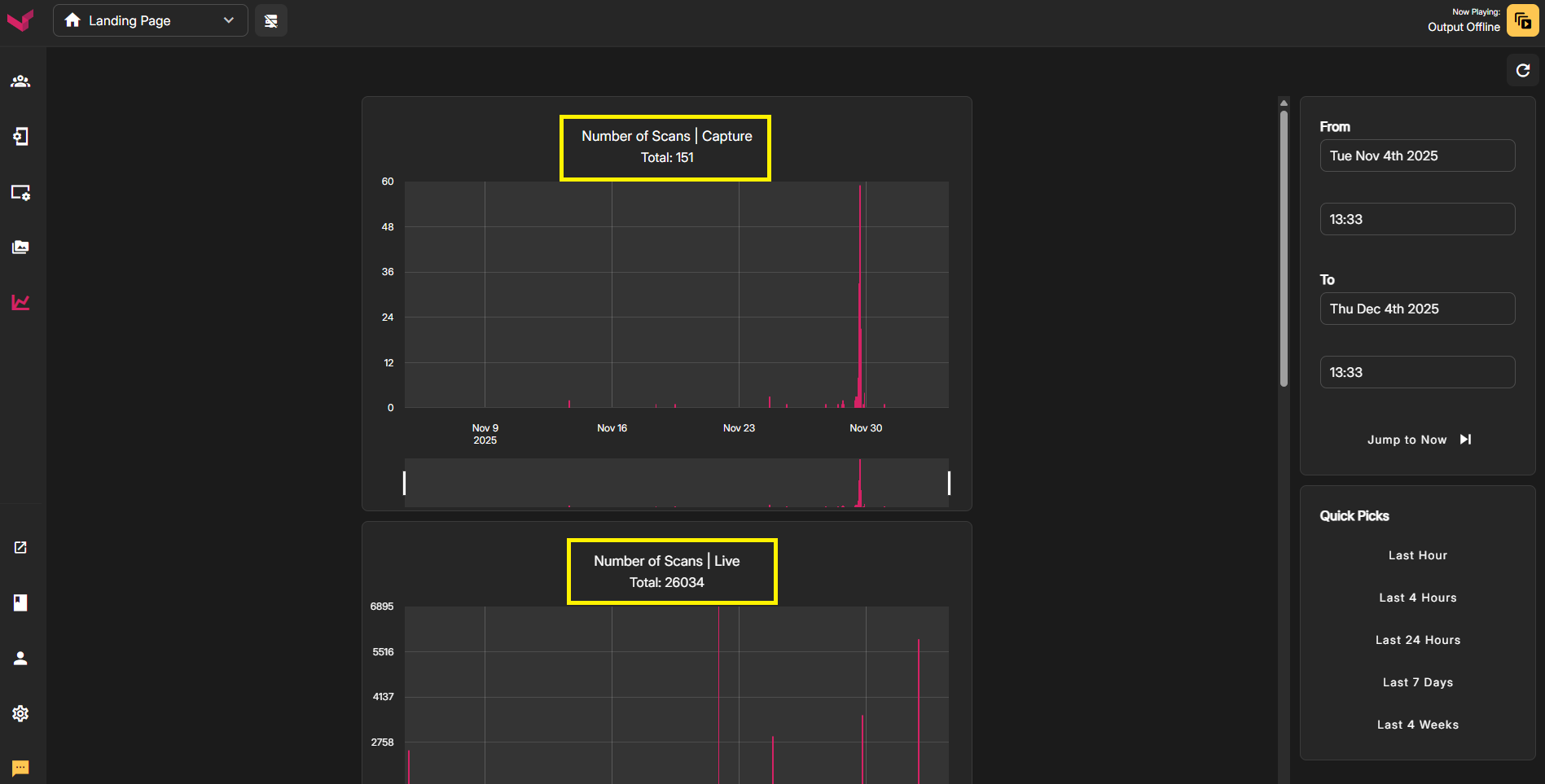Click the presentation-off icon beside Landing Page
This screenshot has height=784, width=1545.
271,20
